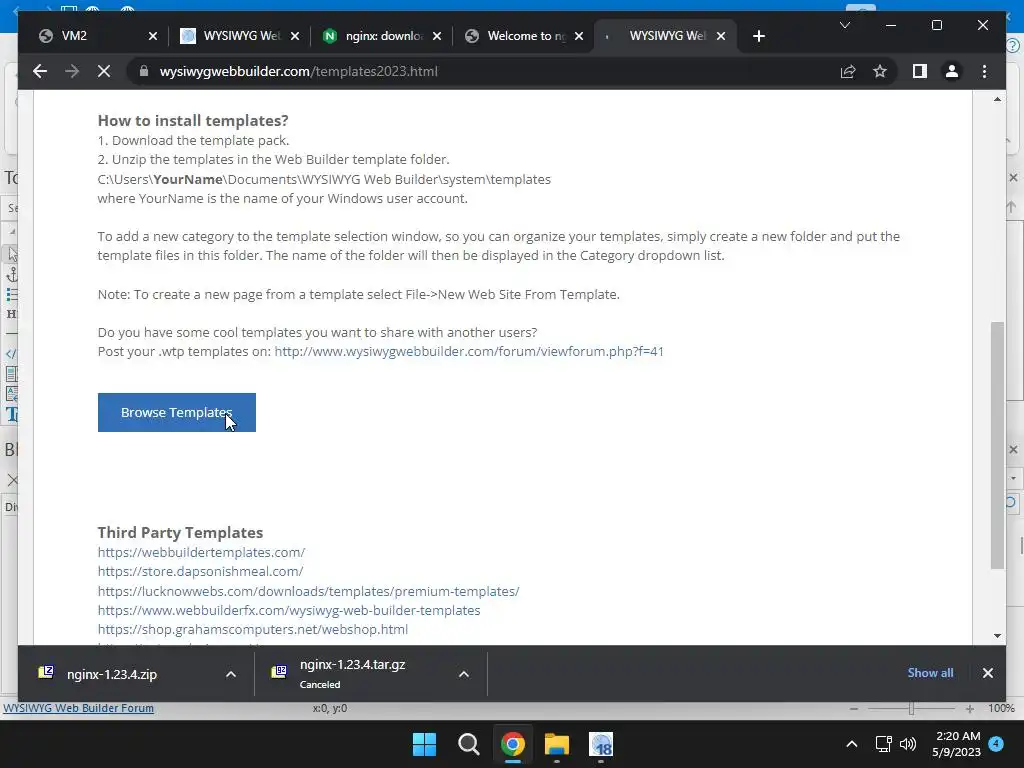Close the downloads bar

pyautogui.click(x=987, y=673)
